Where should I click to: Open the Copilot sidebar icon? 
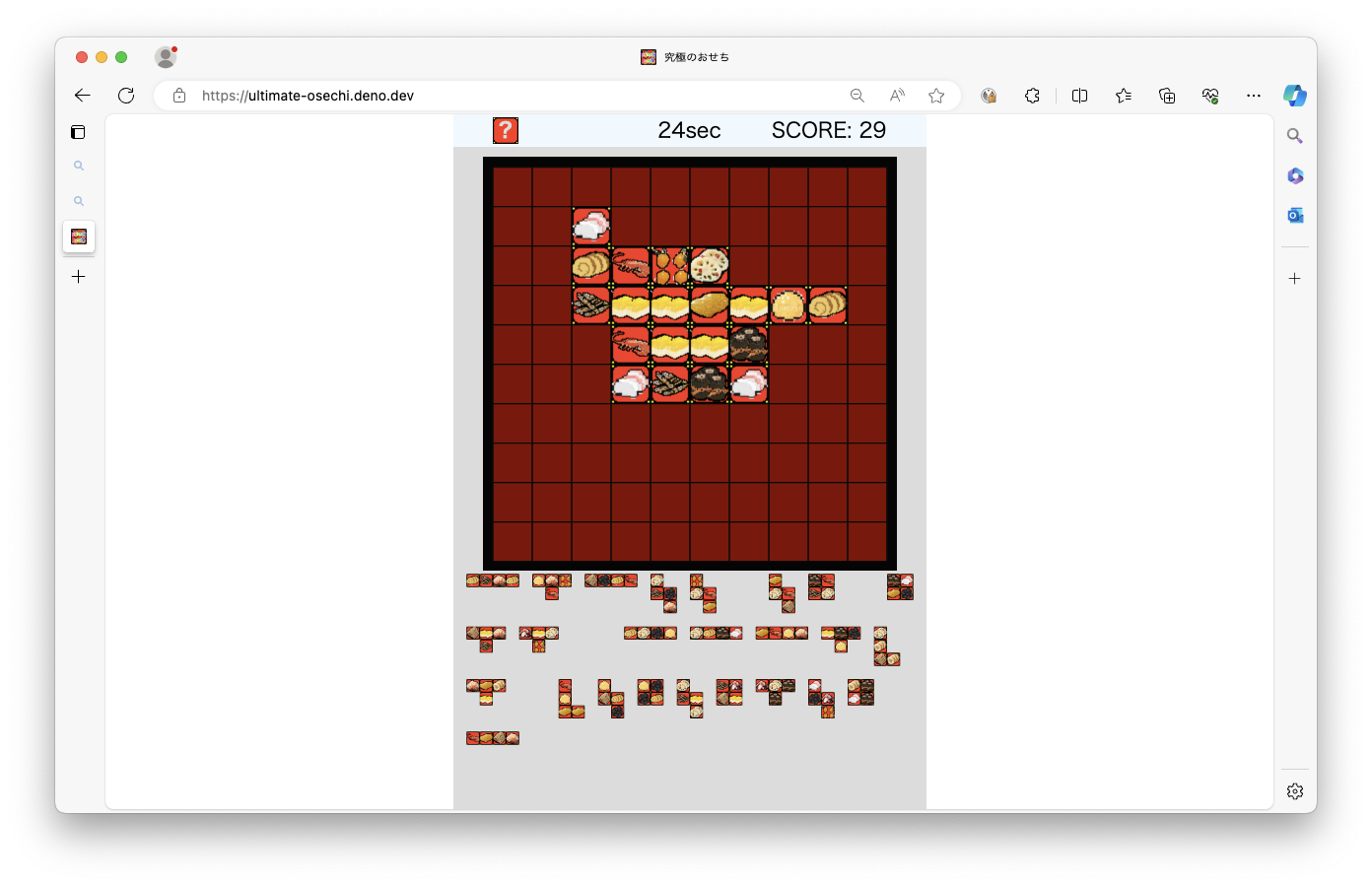1295,96
